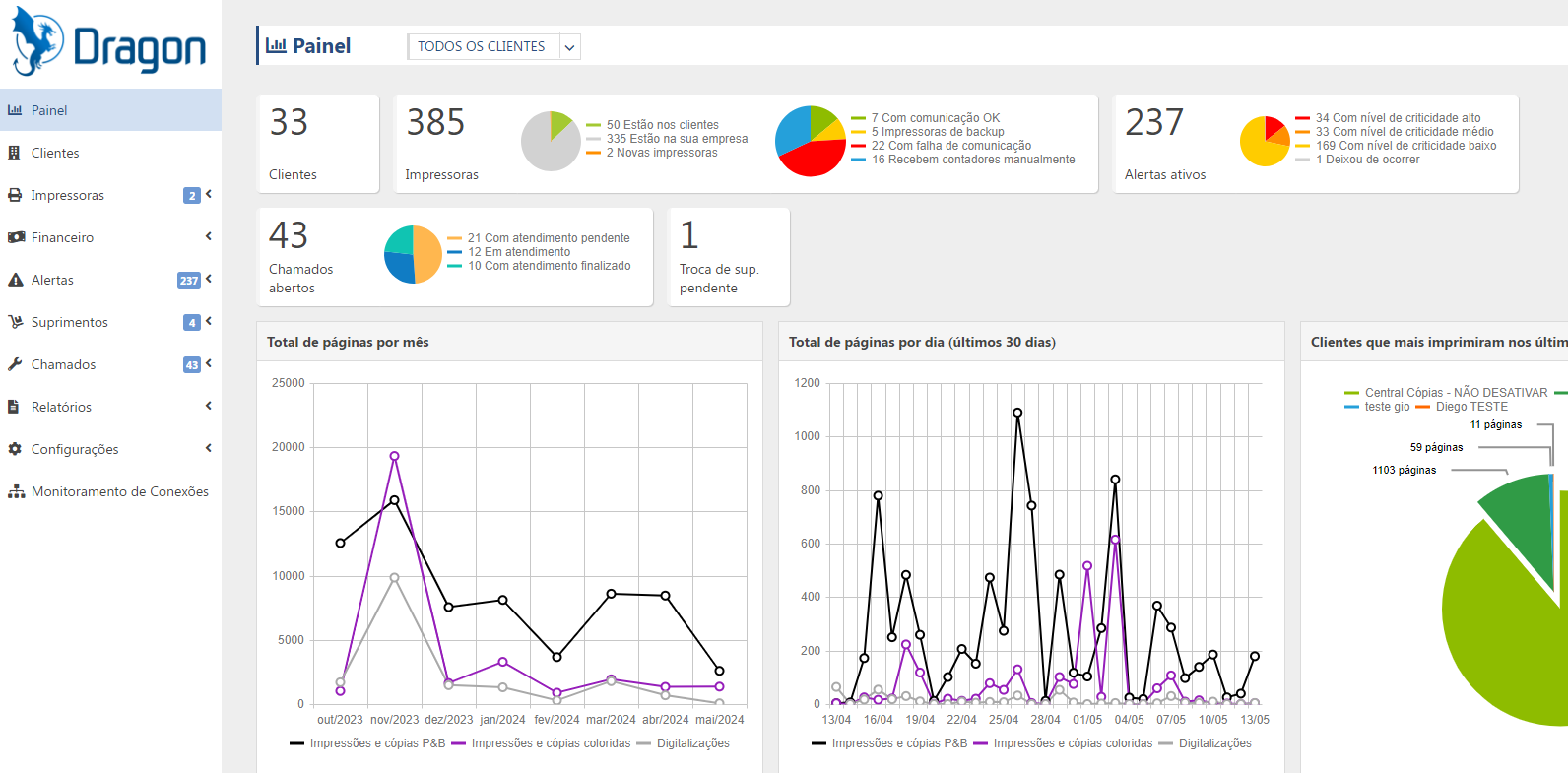1568x773 pixels.
Task: Toggle 'Diego TESTE' legend item
Action: coord(1462,407)
